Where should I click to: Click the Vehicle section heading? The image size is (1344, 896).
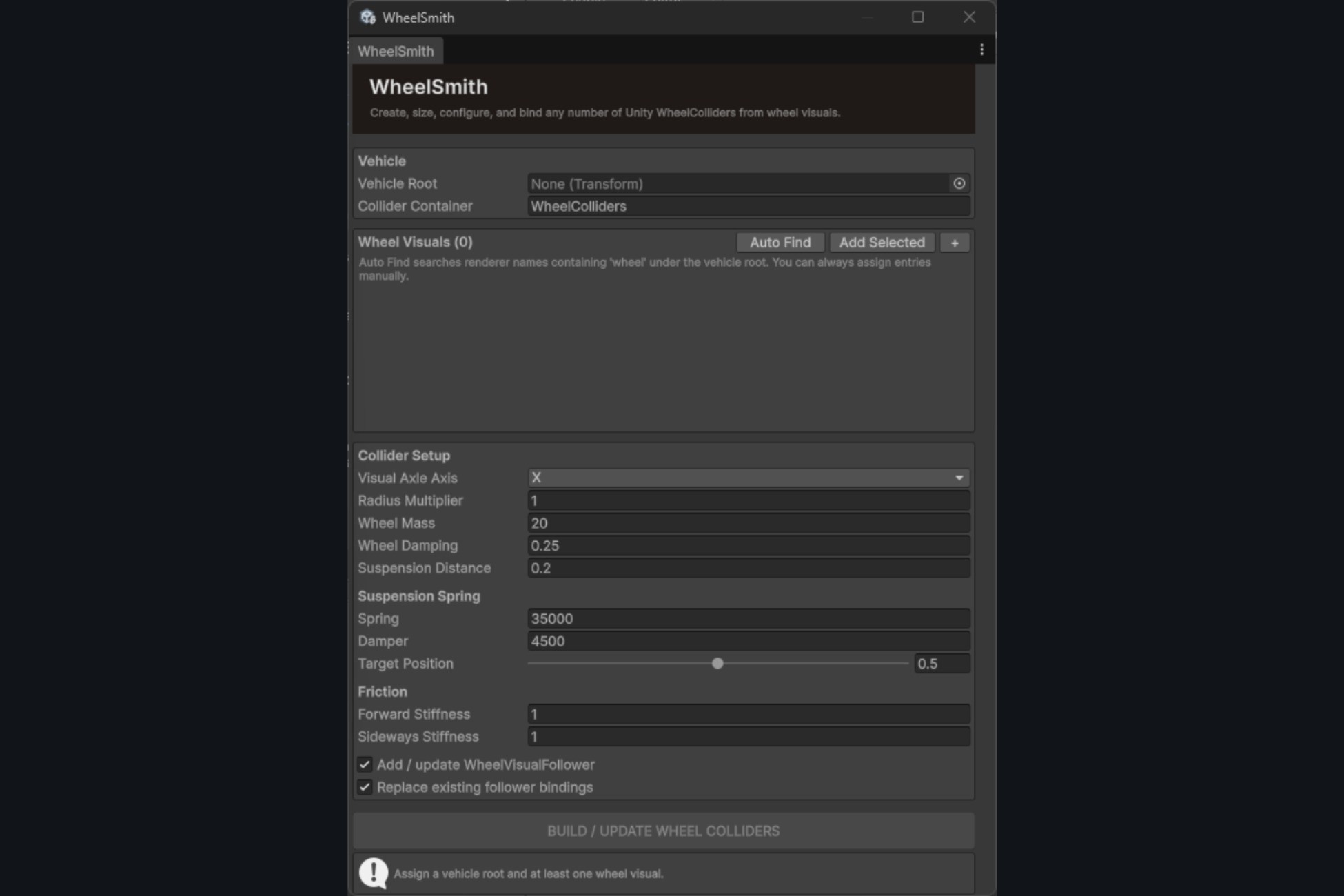point(382,161)
